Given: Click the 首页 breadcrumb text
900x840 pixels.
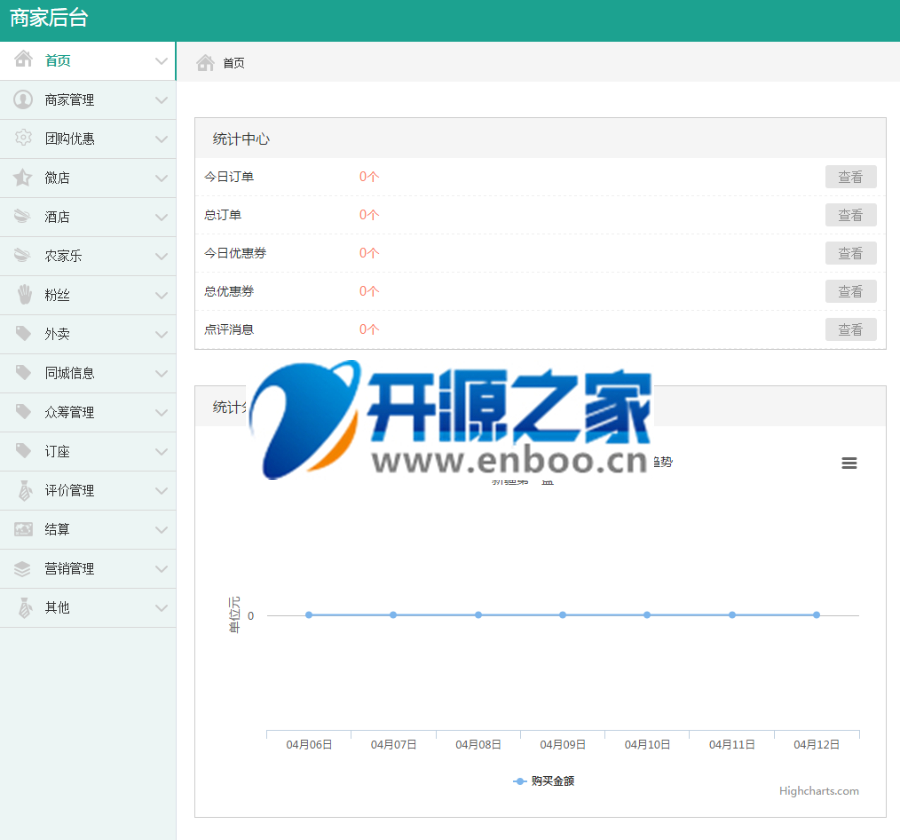Looking at the screenshot, I should point(234,63).
